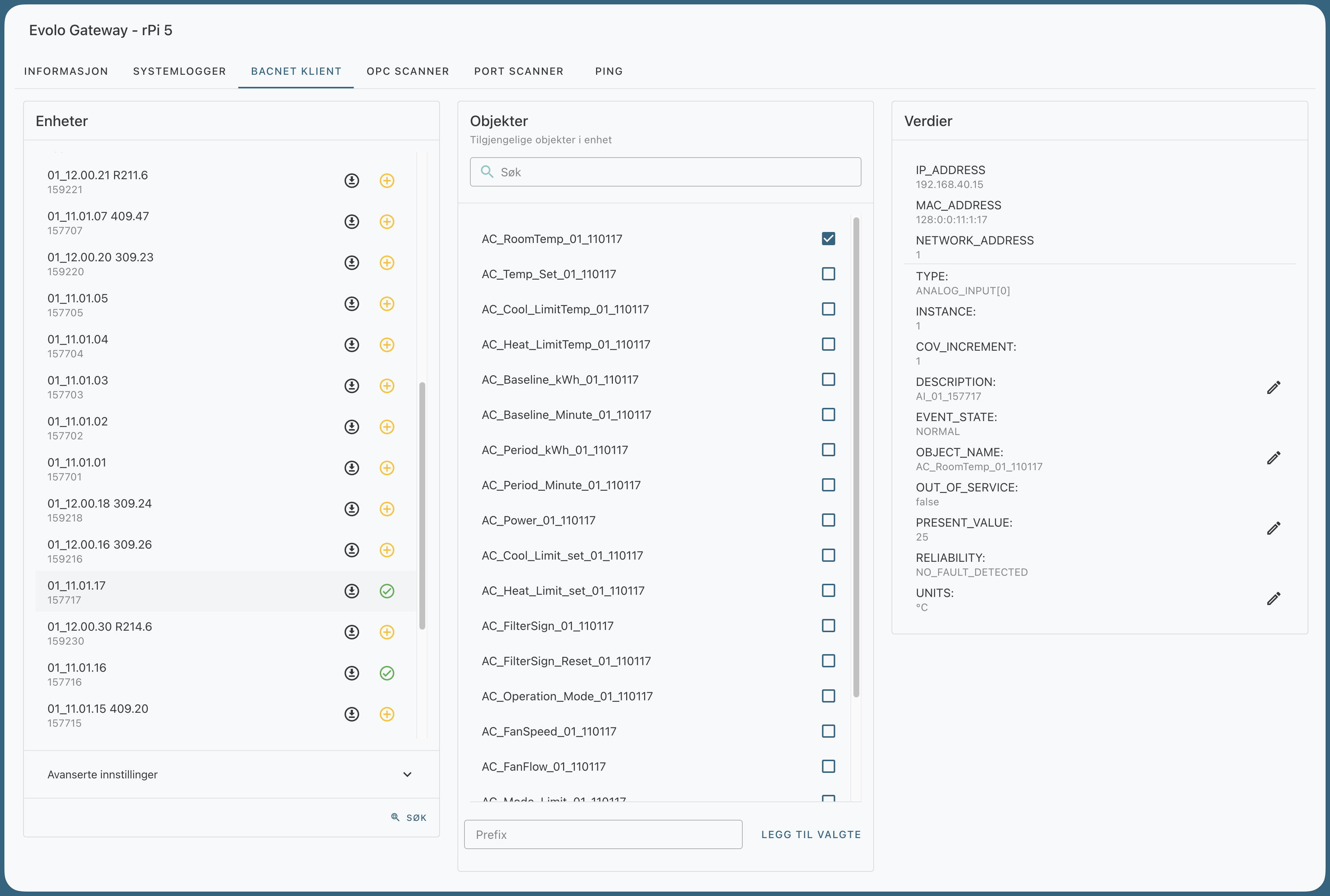
Task: Select the BACnet Klient tab
Action: (296, 71)
